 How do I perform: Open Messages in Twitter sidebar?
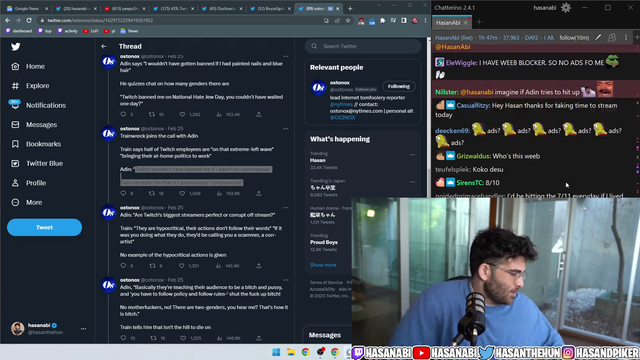[x=34, y=124]
